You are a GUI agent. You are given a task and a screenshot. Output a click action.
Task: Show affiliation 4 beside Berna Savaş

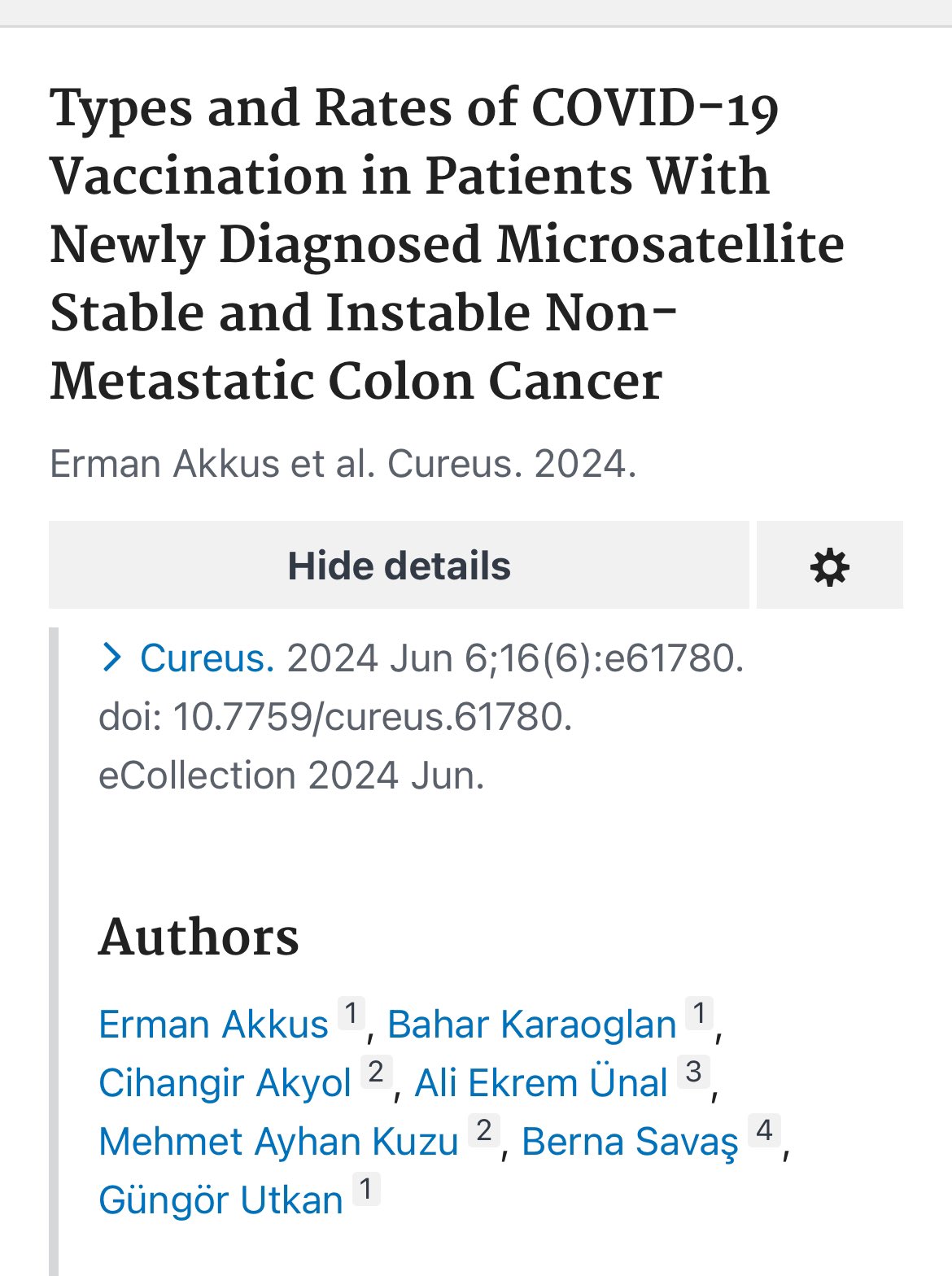click(764, 1131)
